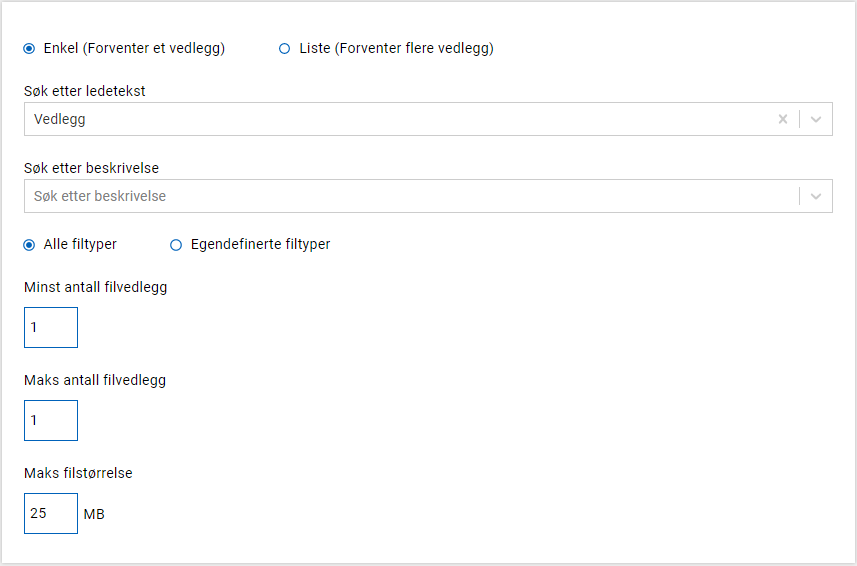Click the Minst antall filvedlegg label
857x566 pixels.
(95, 287)
